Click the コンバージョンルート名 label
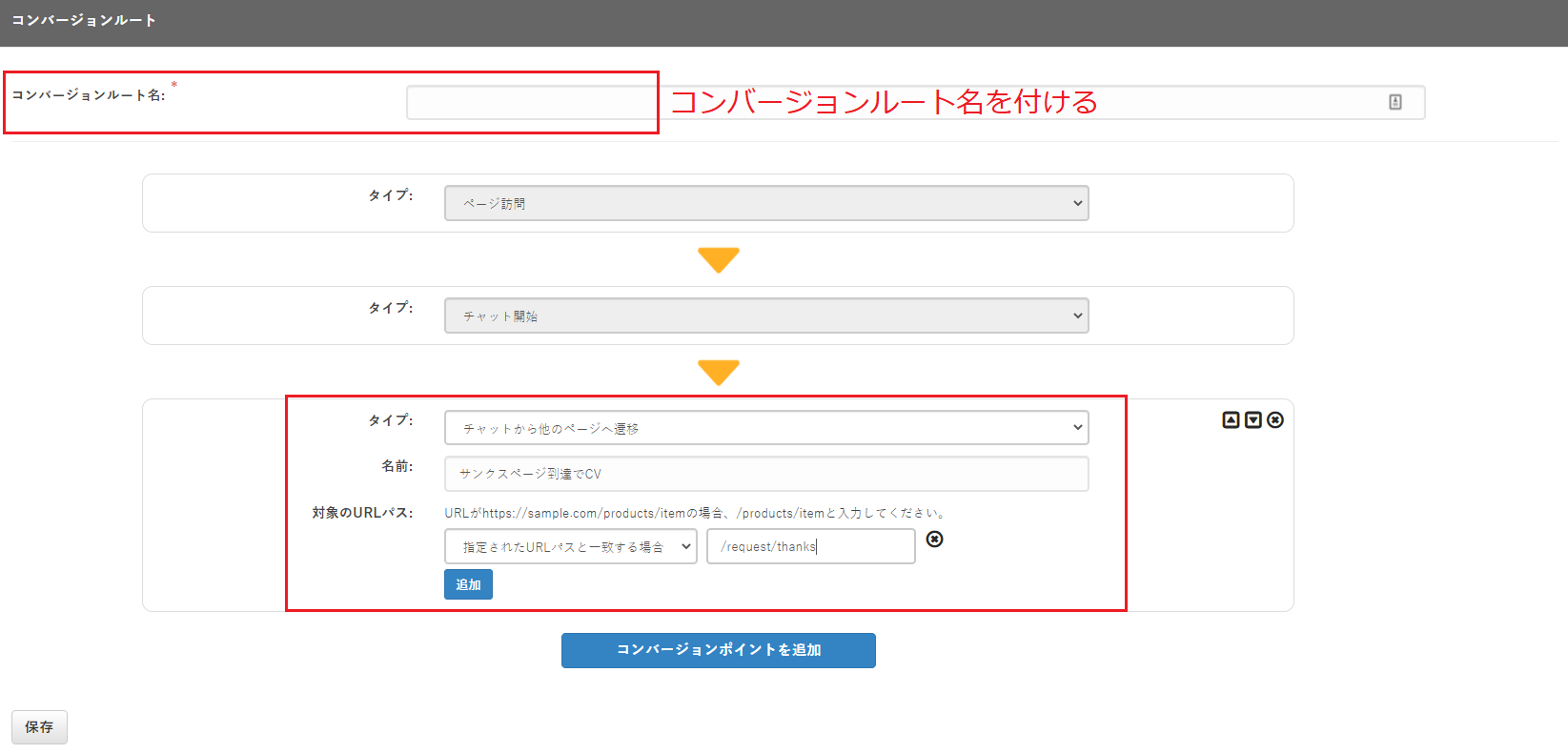The image size is (1568, 754). 89,94
